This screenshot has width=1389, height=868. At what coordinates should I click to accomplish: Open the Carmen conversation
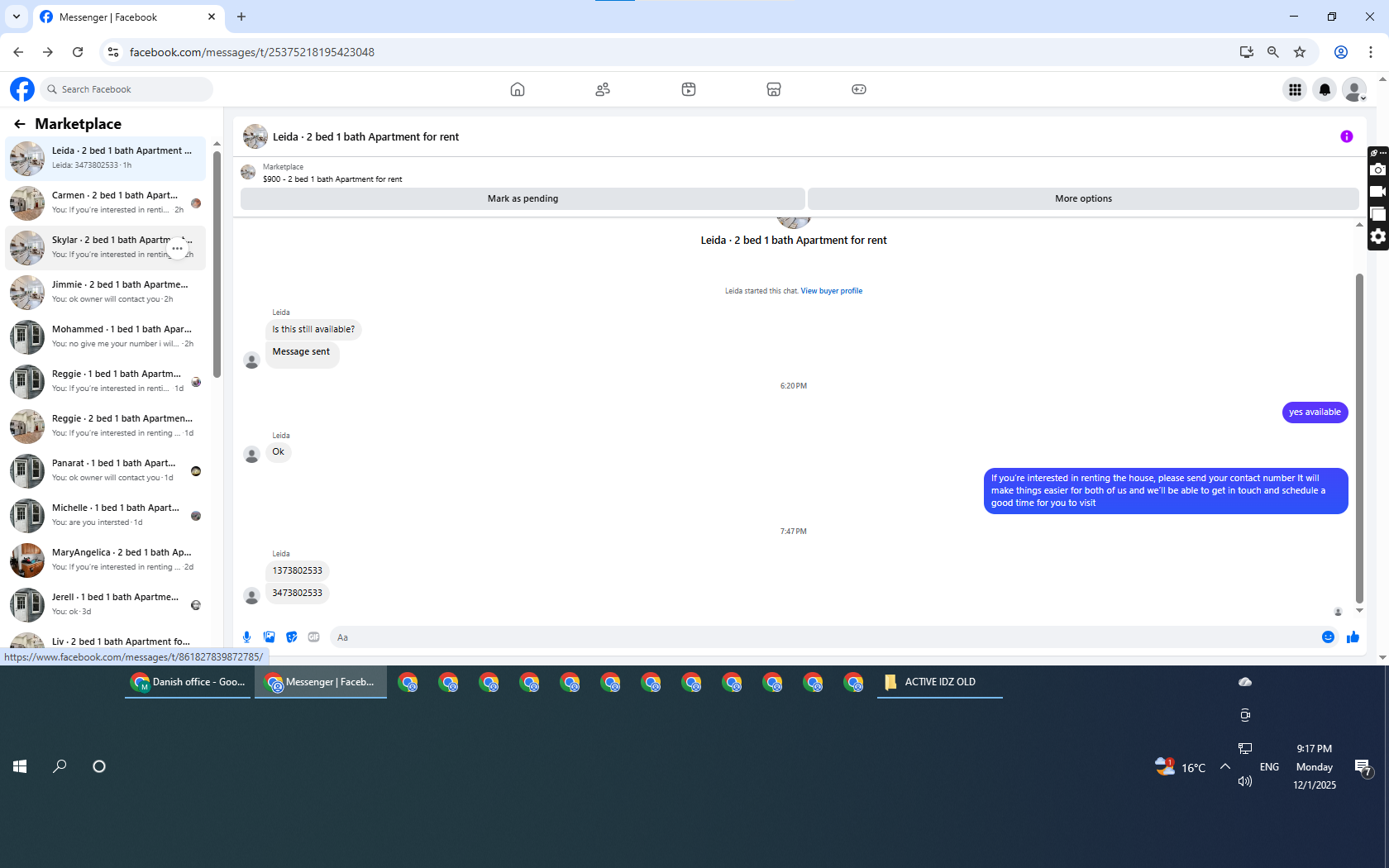click(106, 203)
